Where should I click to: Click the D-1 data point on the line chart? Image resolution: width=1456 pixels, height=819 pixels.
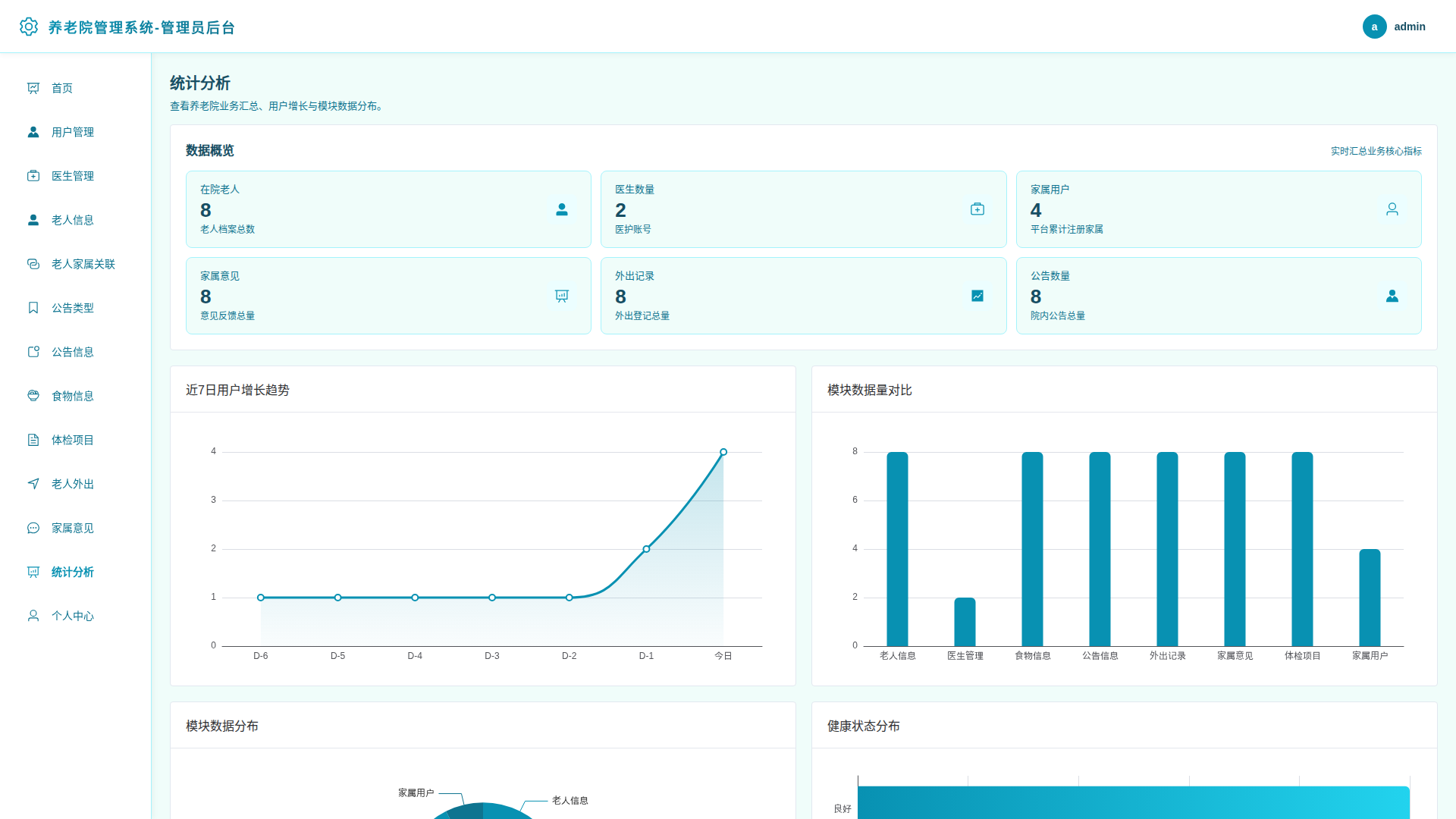tap(646, 549)
